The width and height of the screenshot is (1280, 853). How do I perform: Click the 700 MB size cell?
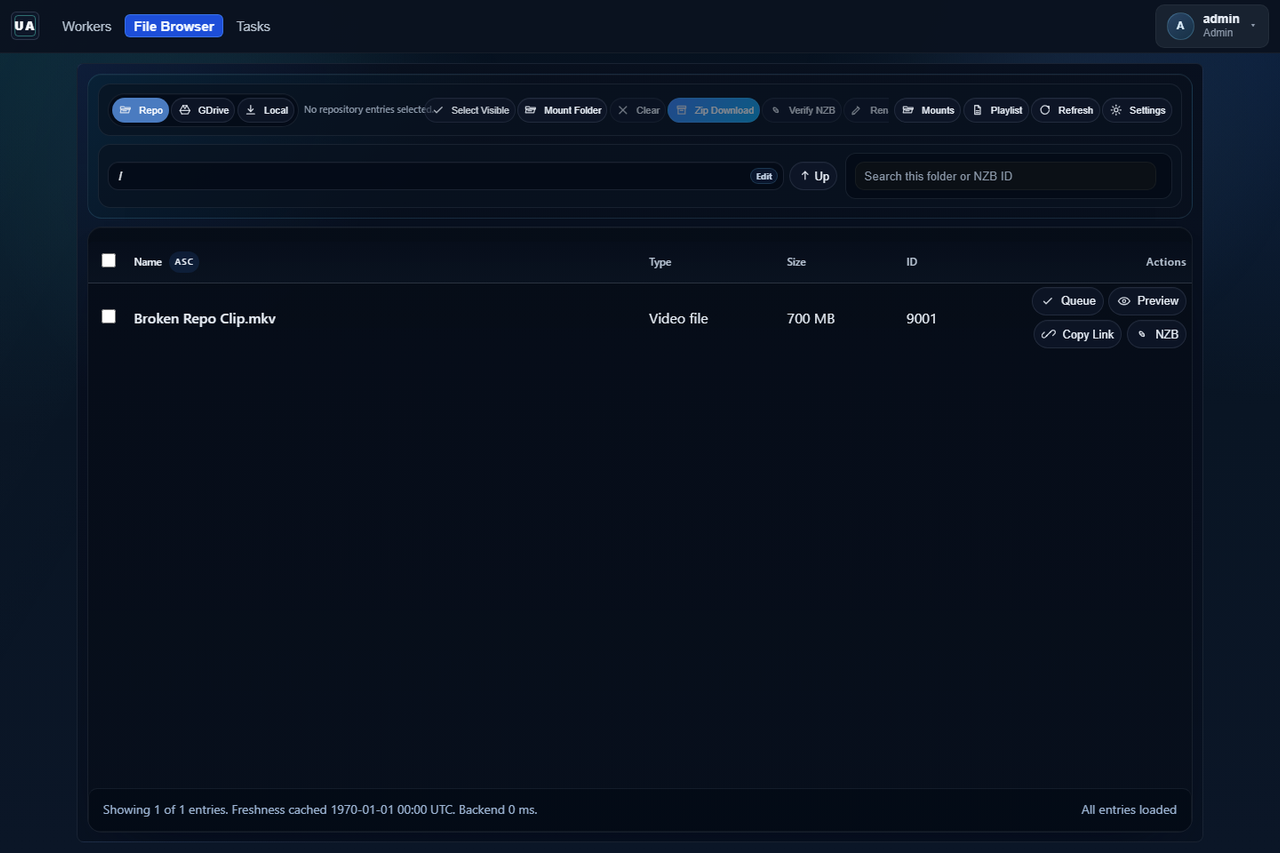click(x=811, y=319)
